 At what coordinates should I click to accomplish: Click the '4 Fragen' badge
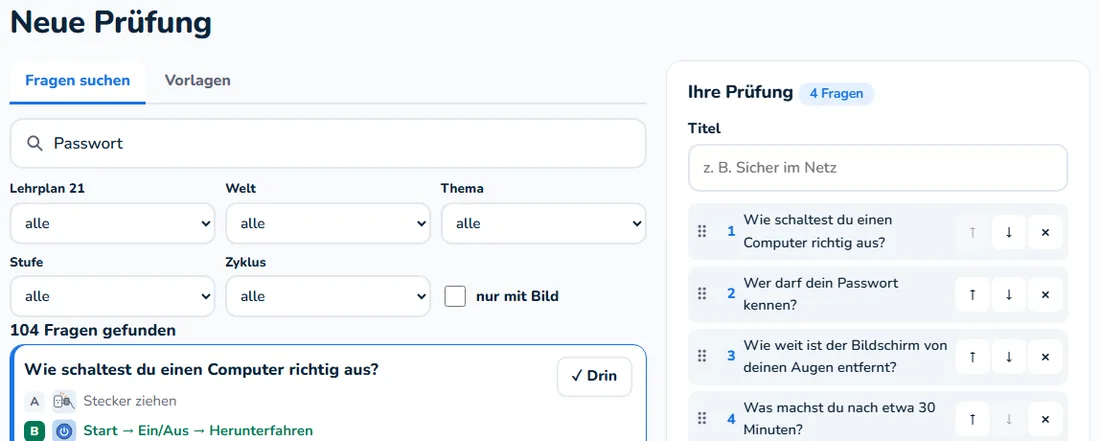(836, 93)
